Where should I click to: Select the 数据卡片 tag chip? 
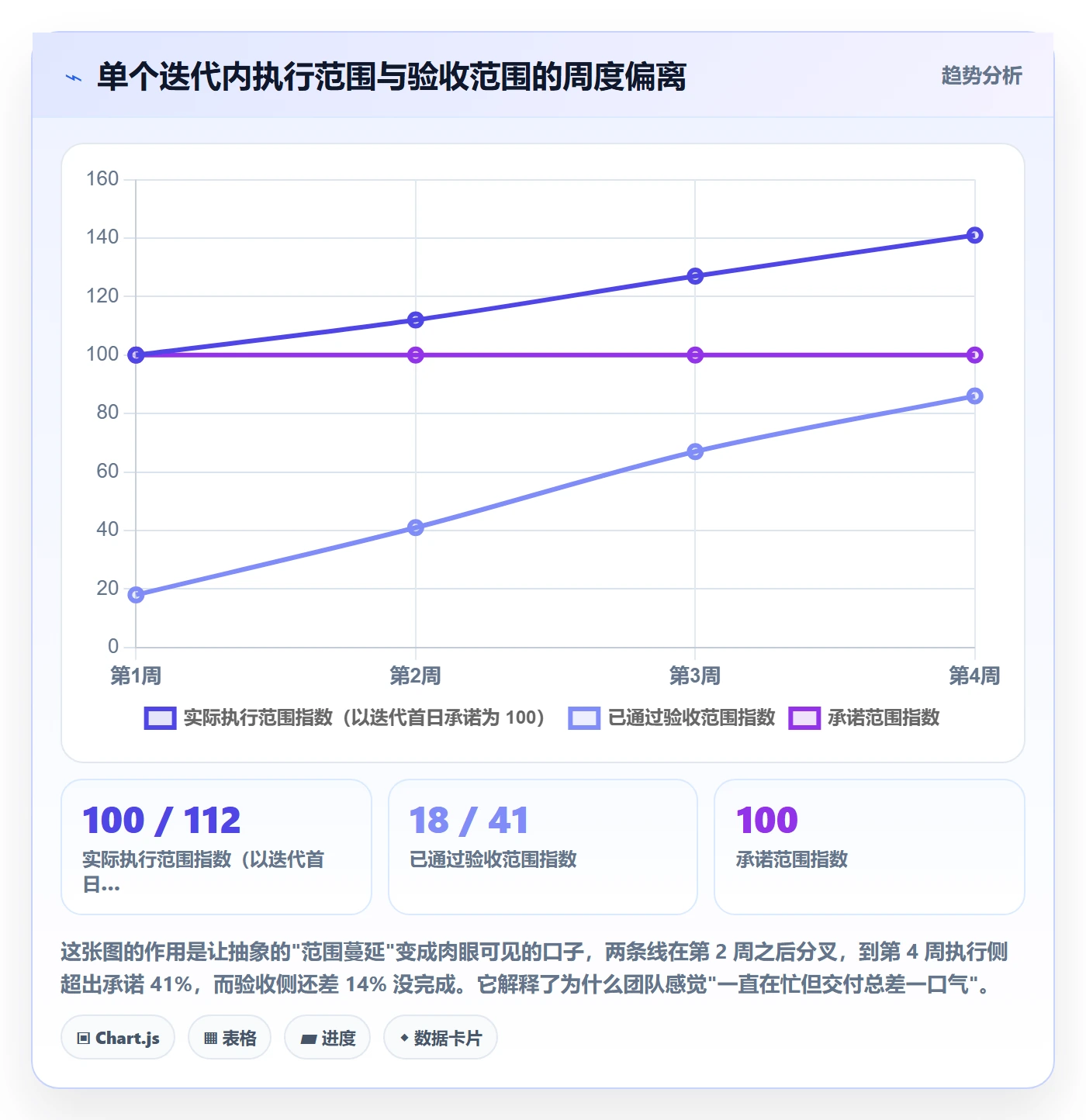[441, 1038]
